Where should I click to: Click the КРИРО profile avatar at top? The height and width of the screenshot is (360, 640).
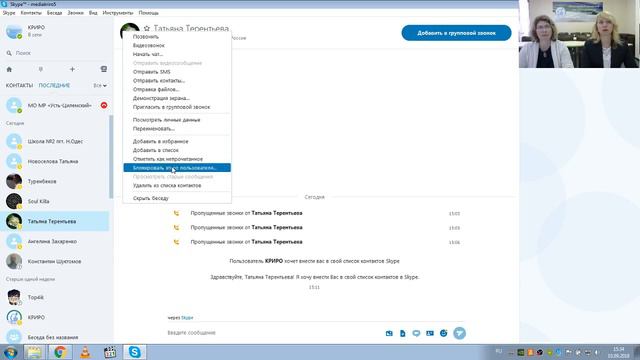click(x=14, y=31)
